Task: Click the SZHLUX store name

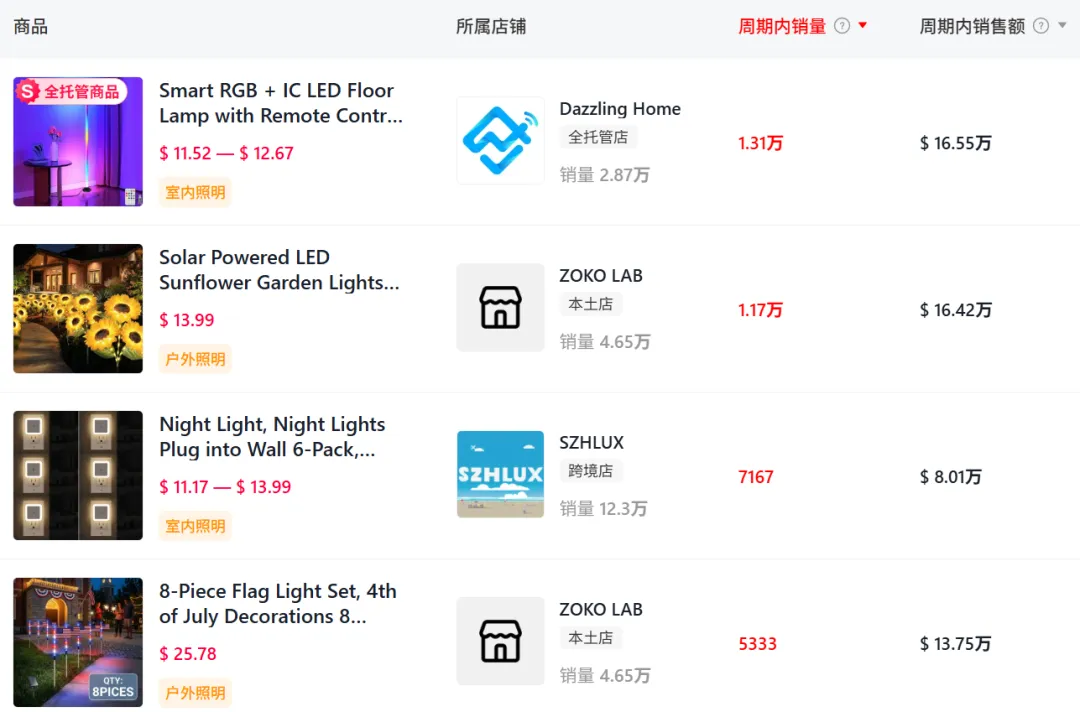Action: coord(591,443)
